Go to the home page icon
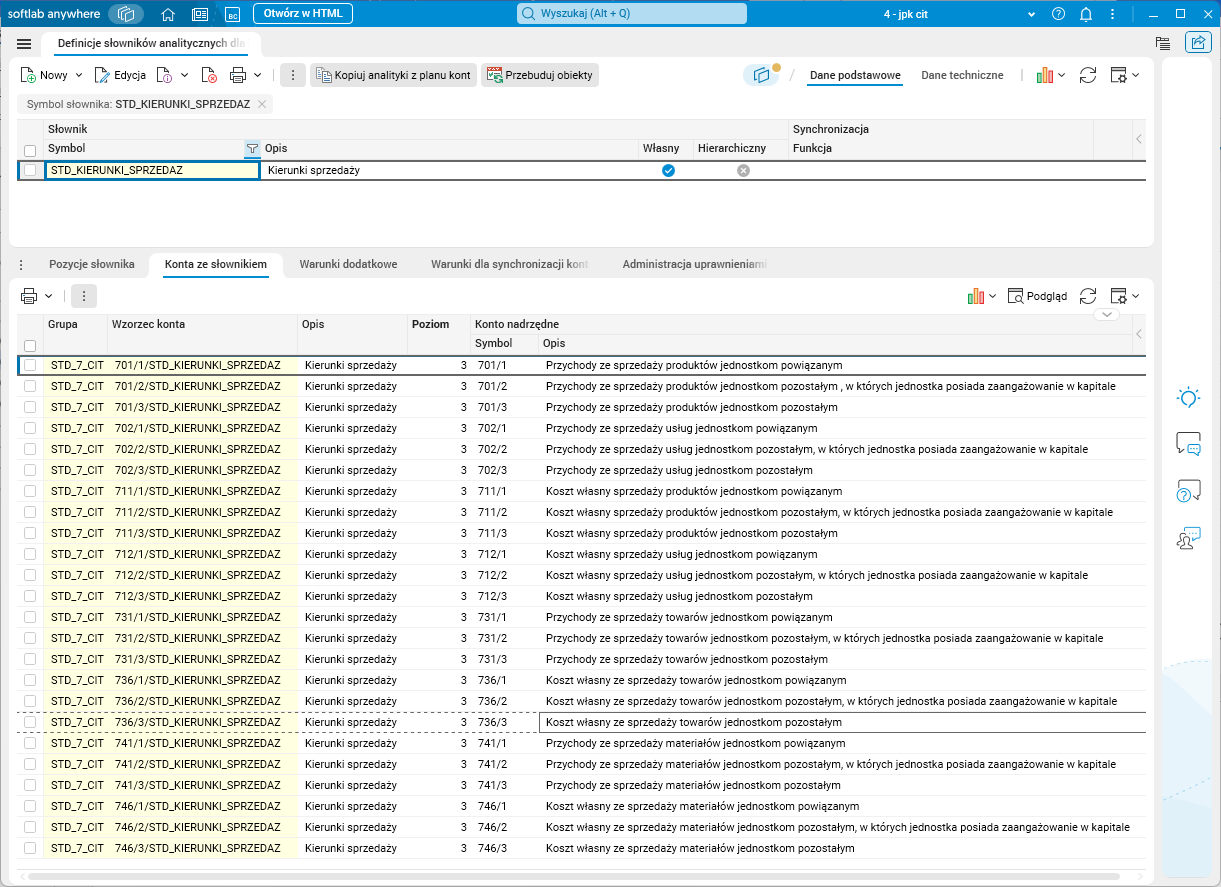The image size is (1221, 887). pos(168,14)
